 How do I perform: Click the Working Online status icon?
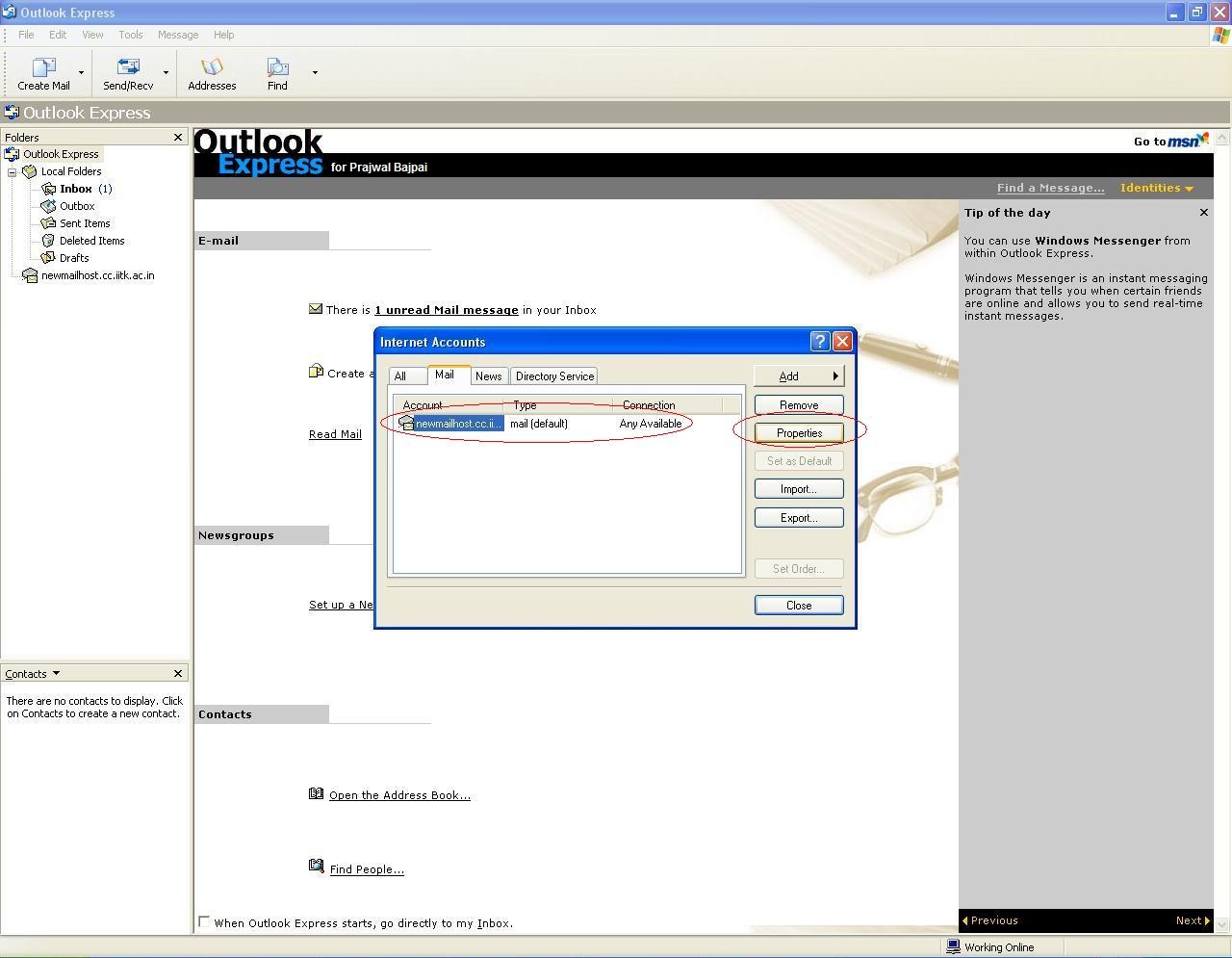tap(953, 947)
